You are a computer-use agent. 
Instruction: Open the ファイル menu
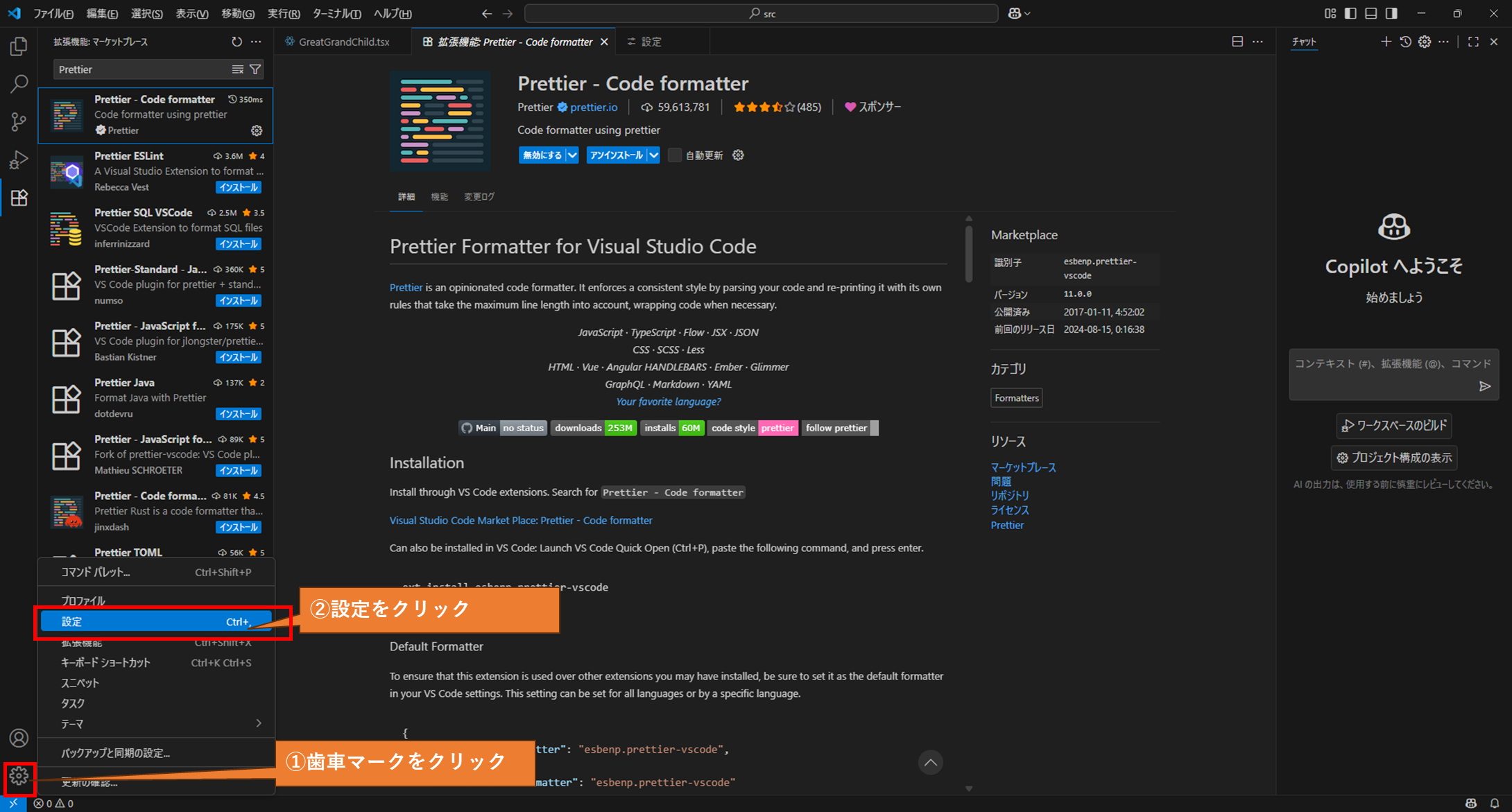click(x=53, y=13)
